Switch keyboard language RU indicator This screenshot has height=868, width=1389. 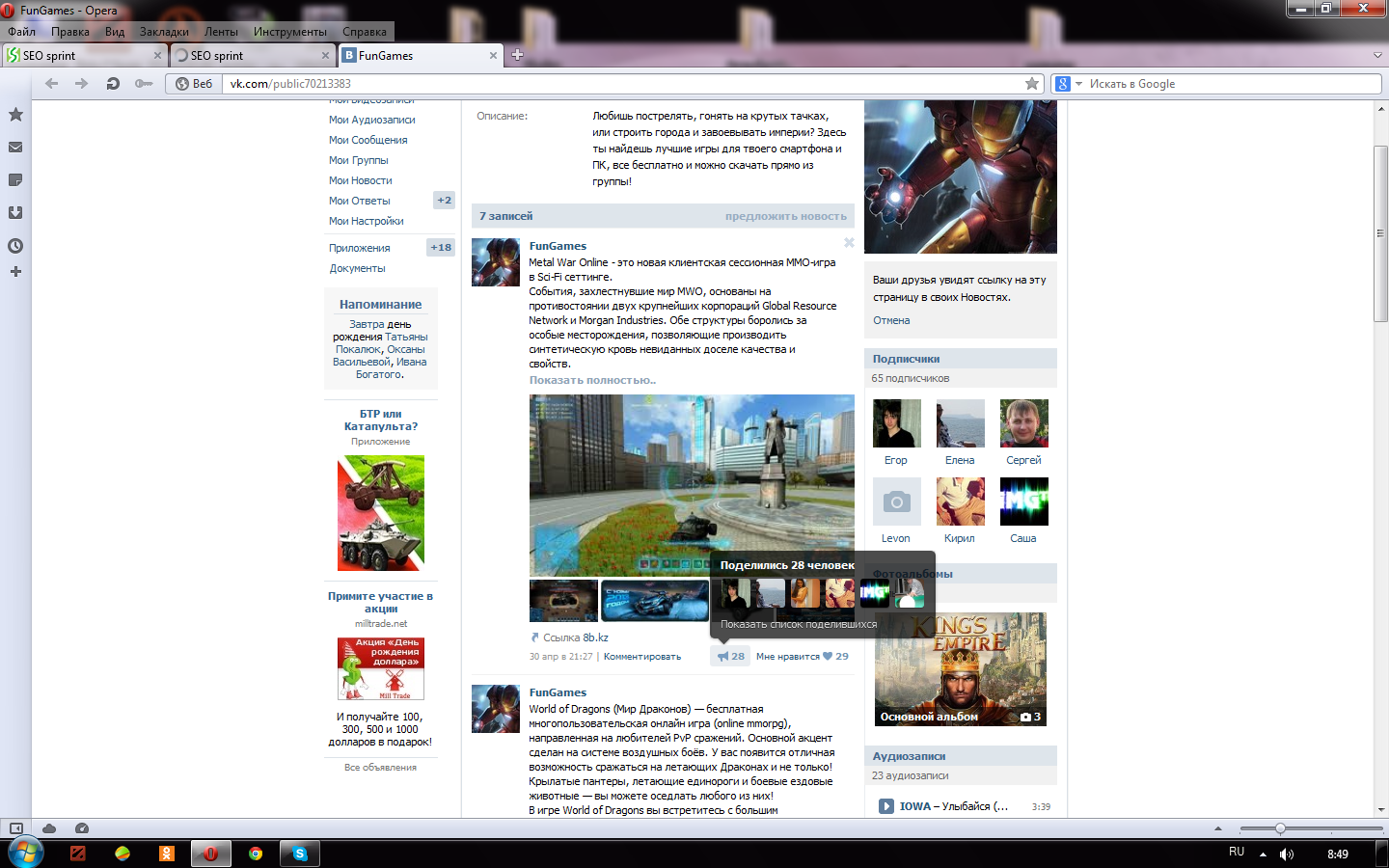pyautogui.click(x=1237, y=853)
